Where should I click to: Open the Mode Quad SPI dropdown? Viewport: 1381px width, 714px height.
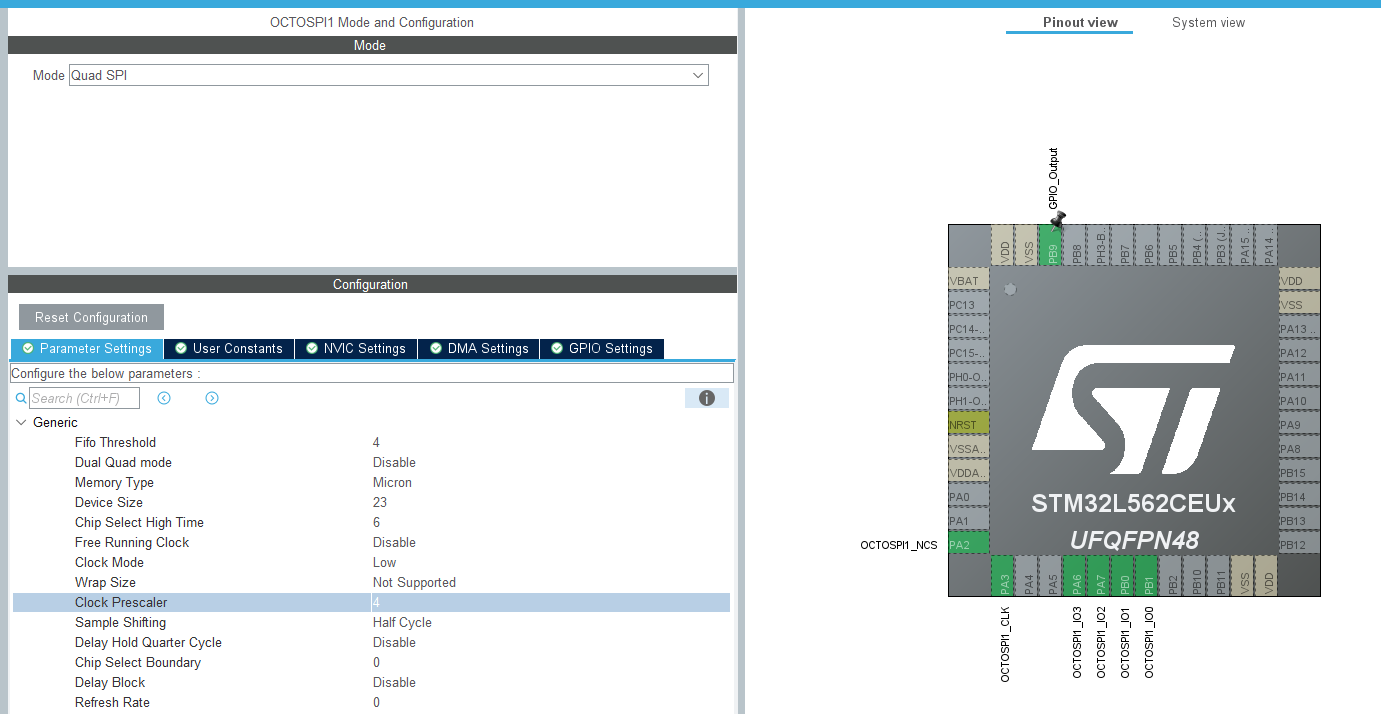click(x=389, y=75)
